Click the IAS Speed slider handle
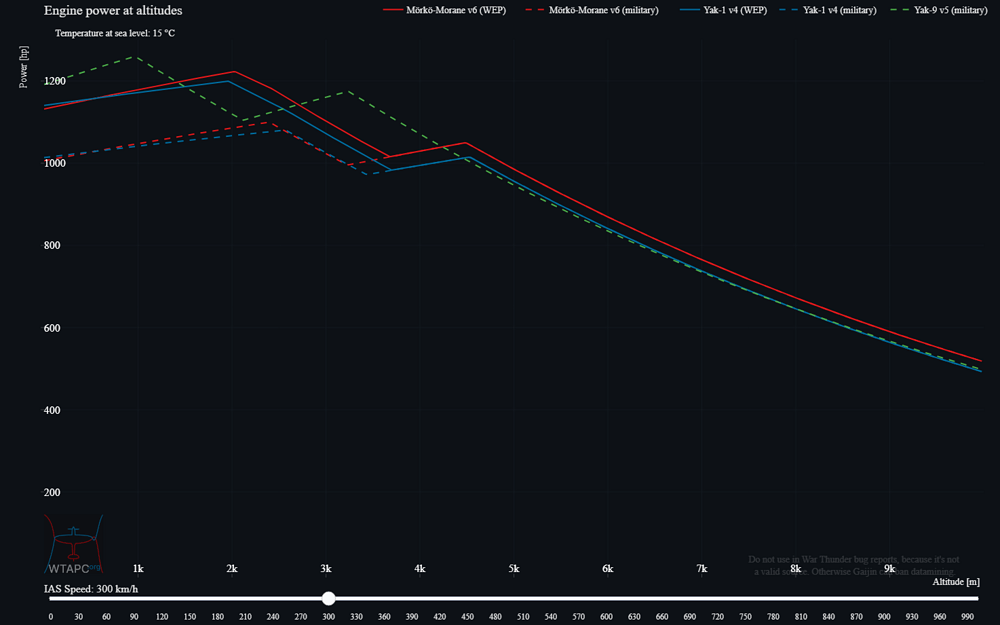Screen dimensions: 1000x625 (x=328, y=598)
